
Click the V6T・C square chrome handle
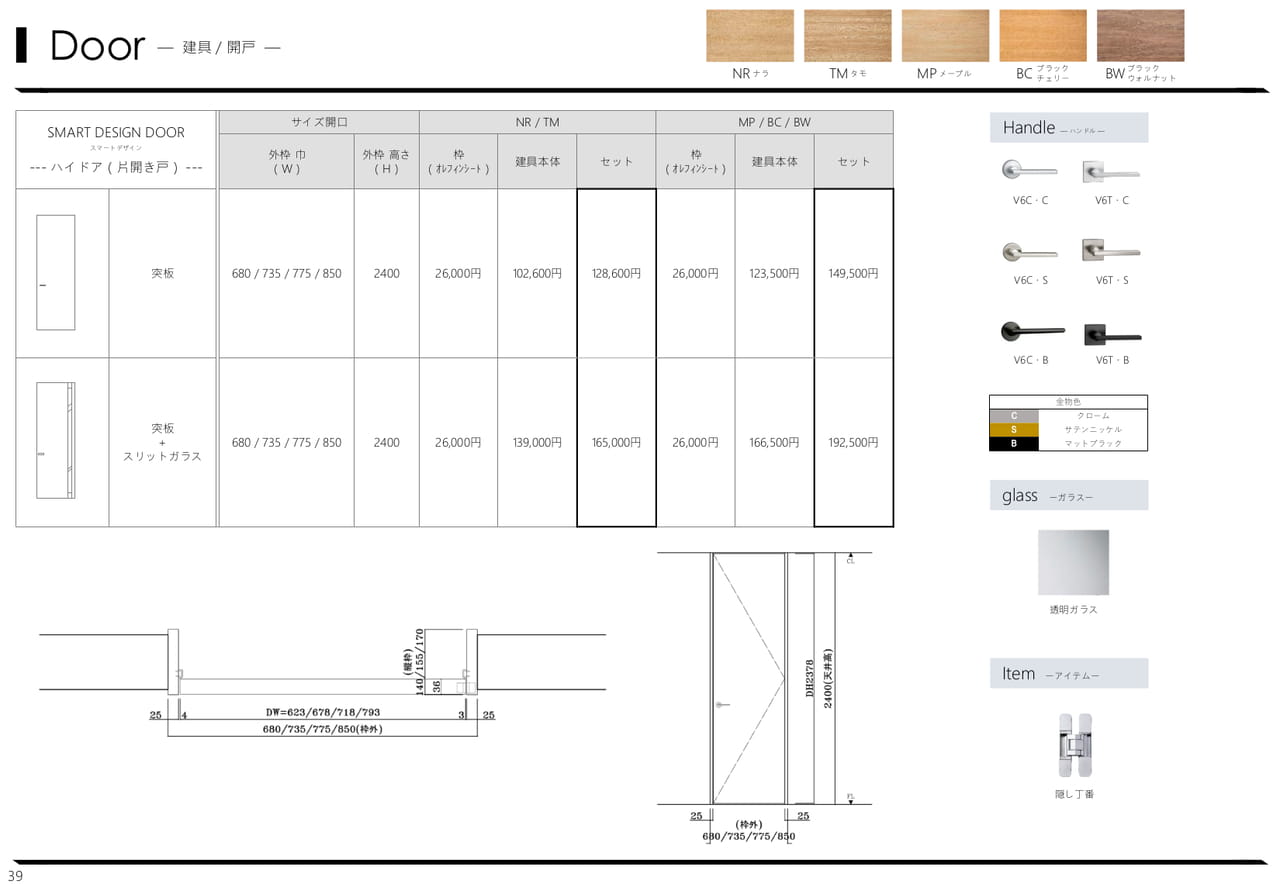pos(1111,171)
